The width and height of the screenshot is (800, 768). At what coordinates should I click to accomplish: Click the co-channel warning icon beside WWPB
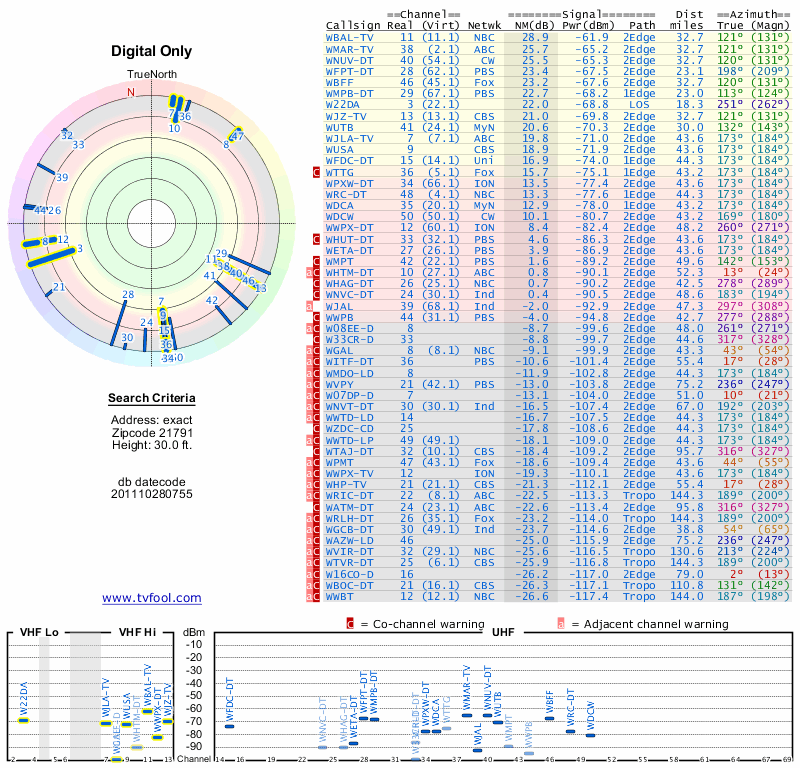click(317, 318)
